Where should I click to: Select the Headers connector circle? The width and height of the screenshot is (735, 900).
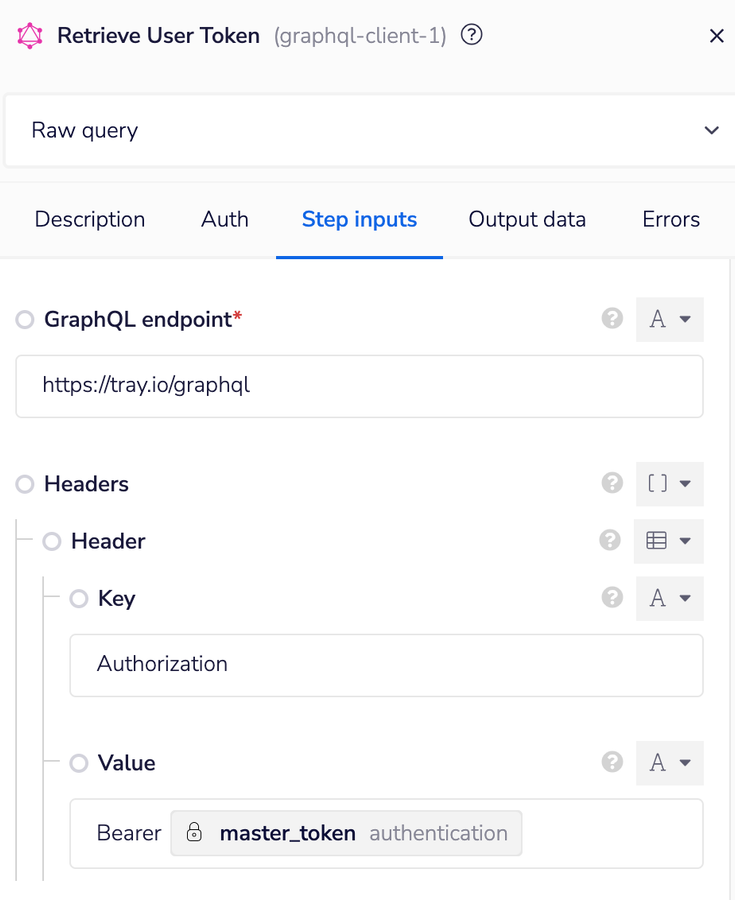click(x=25, y=484)
